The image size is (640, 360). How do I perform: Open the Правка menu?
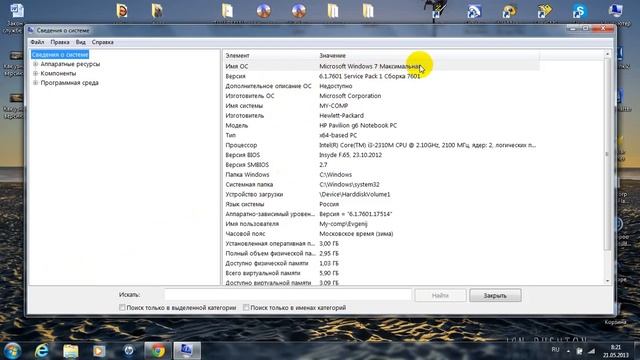tap(60, 42)
